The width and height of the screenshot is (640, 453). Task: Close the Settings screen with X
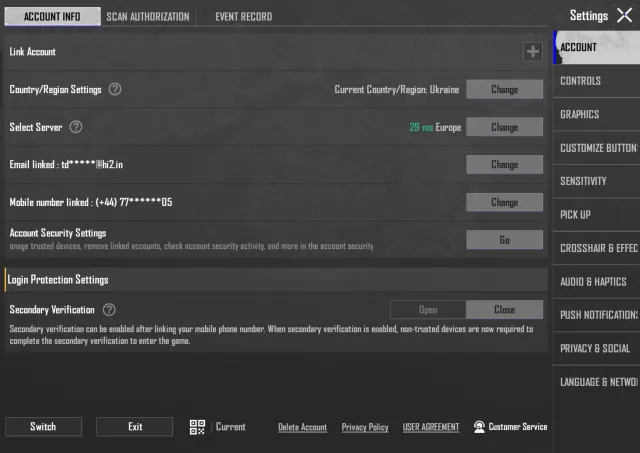coord(624,16)
